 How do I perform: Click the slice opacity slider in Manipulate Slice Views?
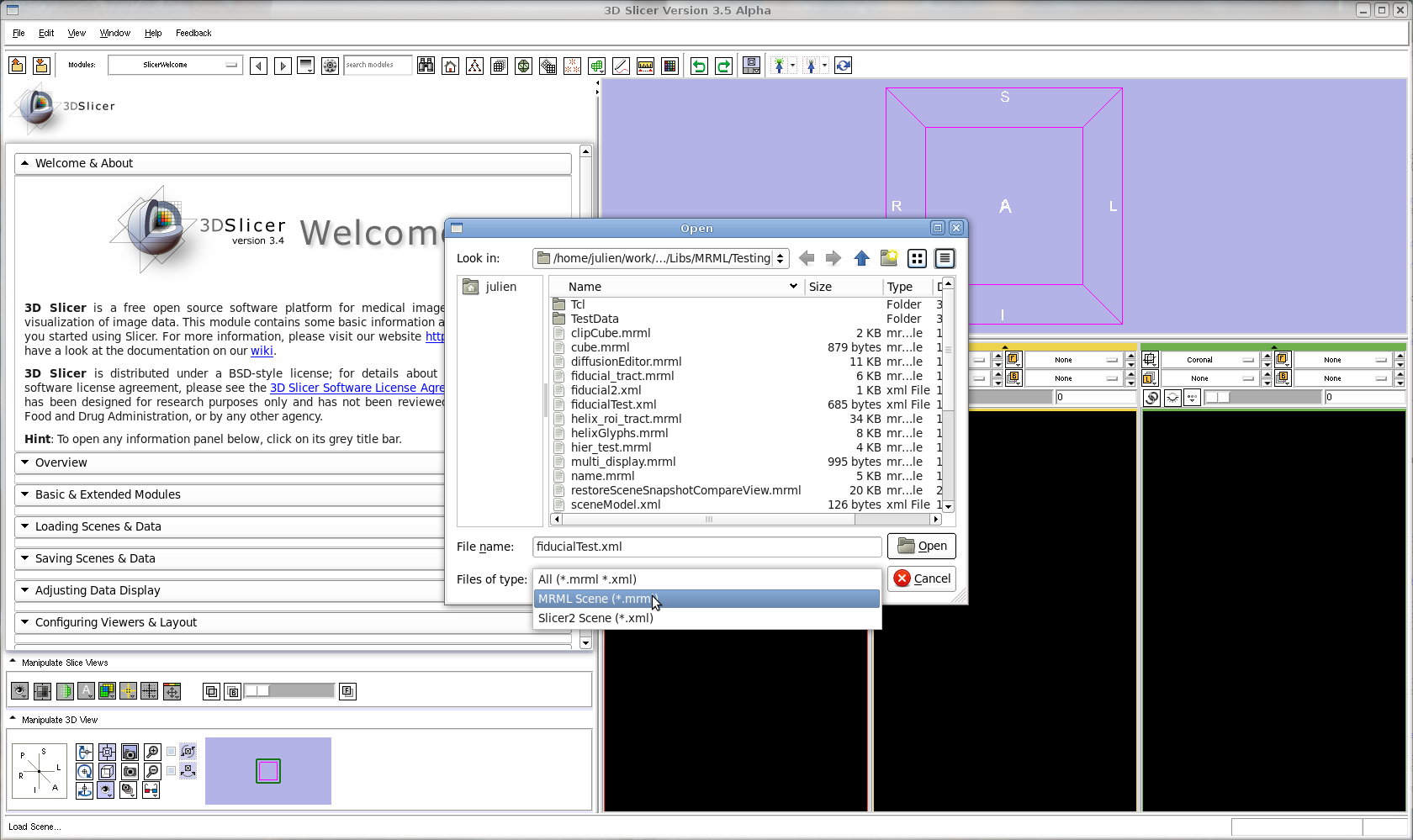pos(289,691)
